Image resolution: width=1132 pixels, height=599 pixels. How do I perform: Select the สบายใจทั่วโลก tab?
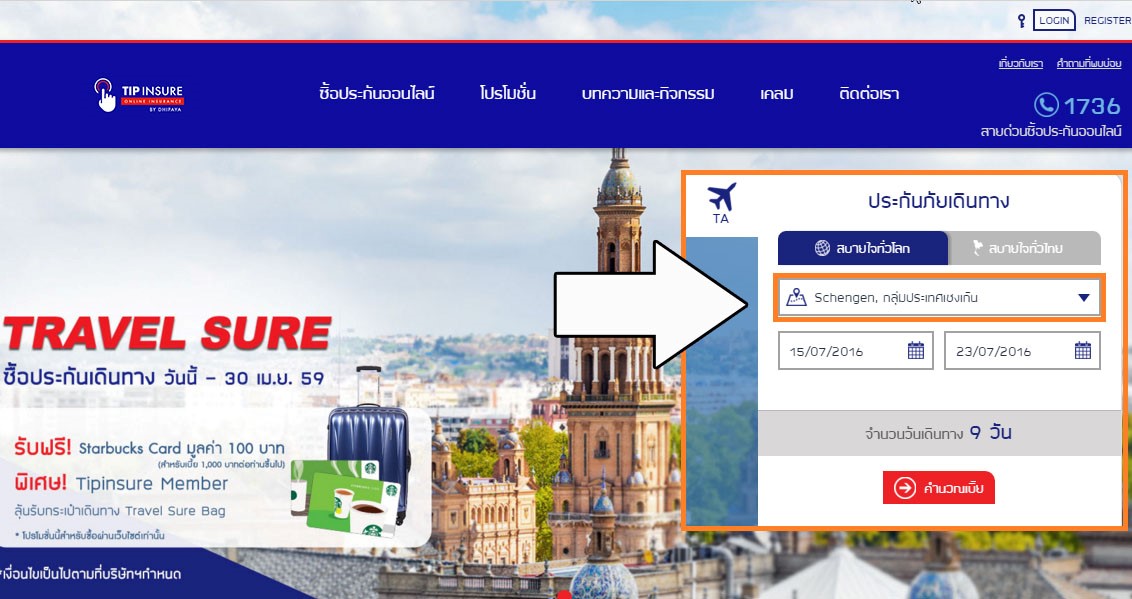[x=863, y=248]
